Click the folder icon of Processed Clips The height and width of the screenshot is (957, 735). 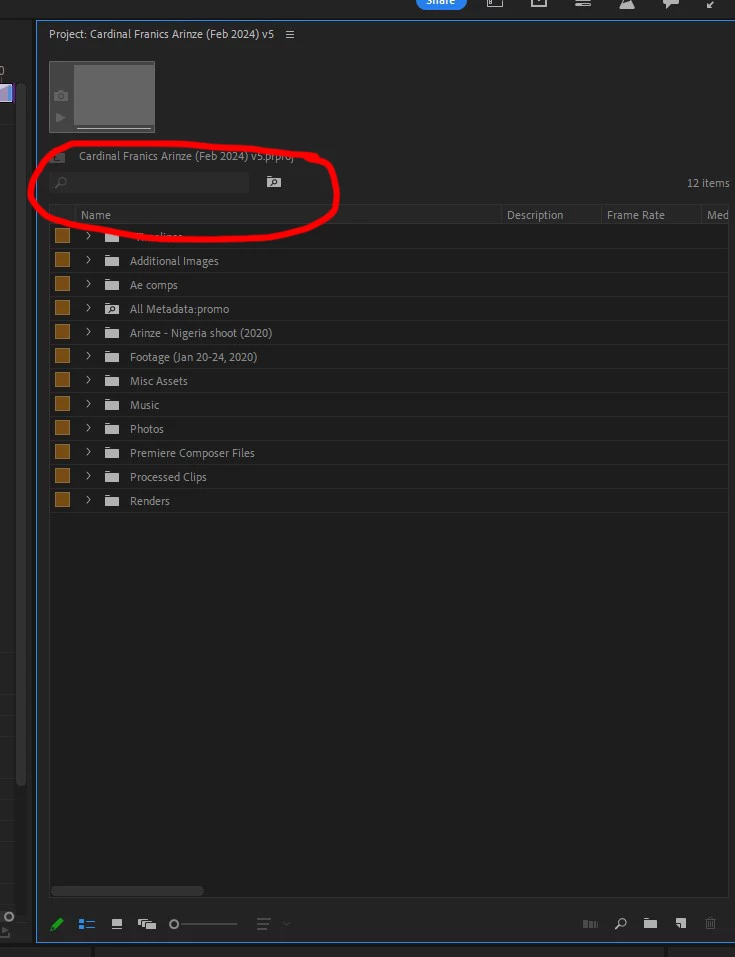click(x=112, y=477)
